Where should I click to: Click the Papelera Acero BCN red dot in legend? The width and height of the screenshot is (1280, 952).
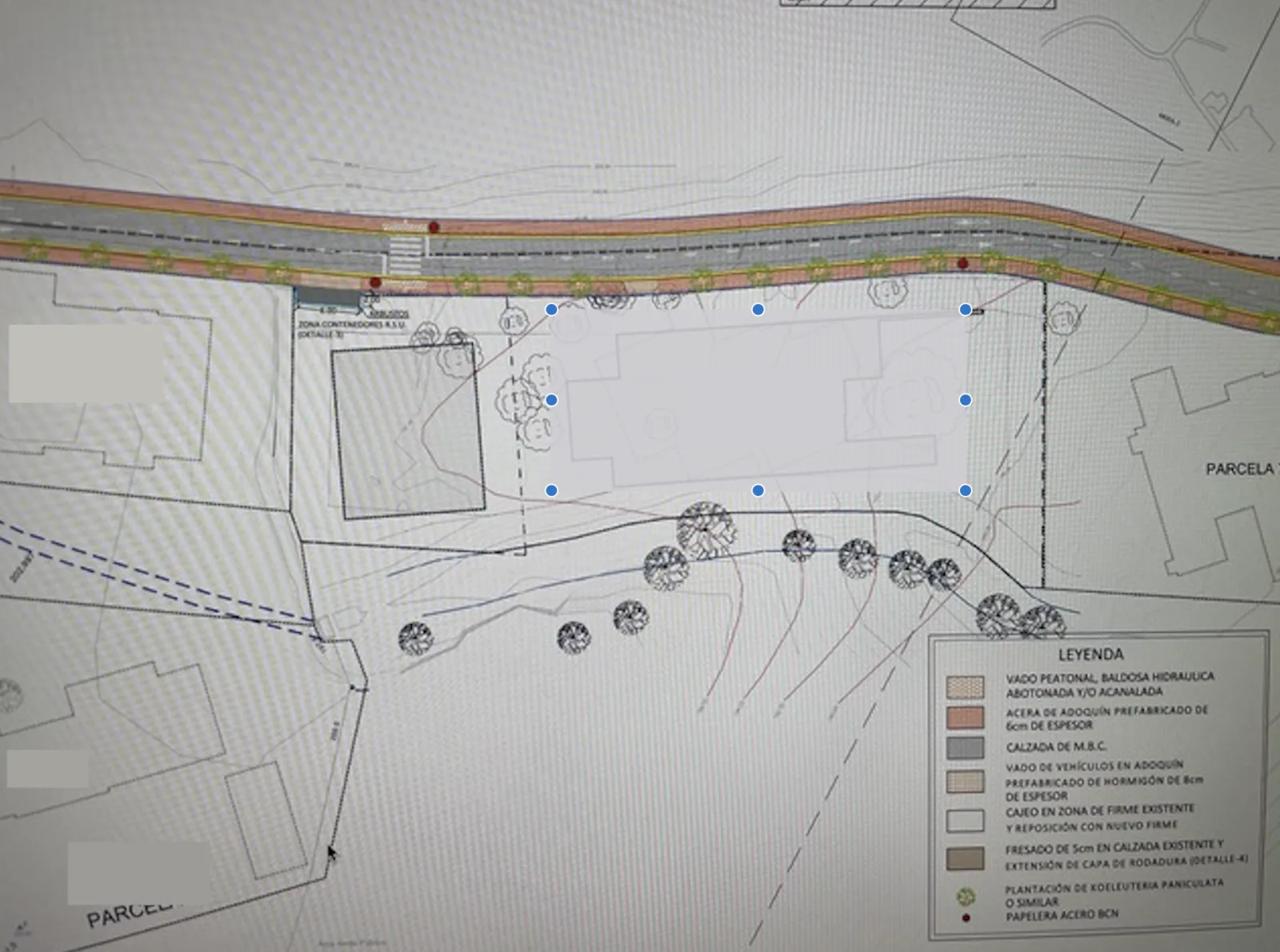coord(966,918)
